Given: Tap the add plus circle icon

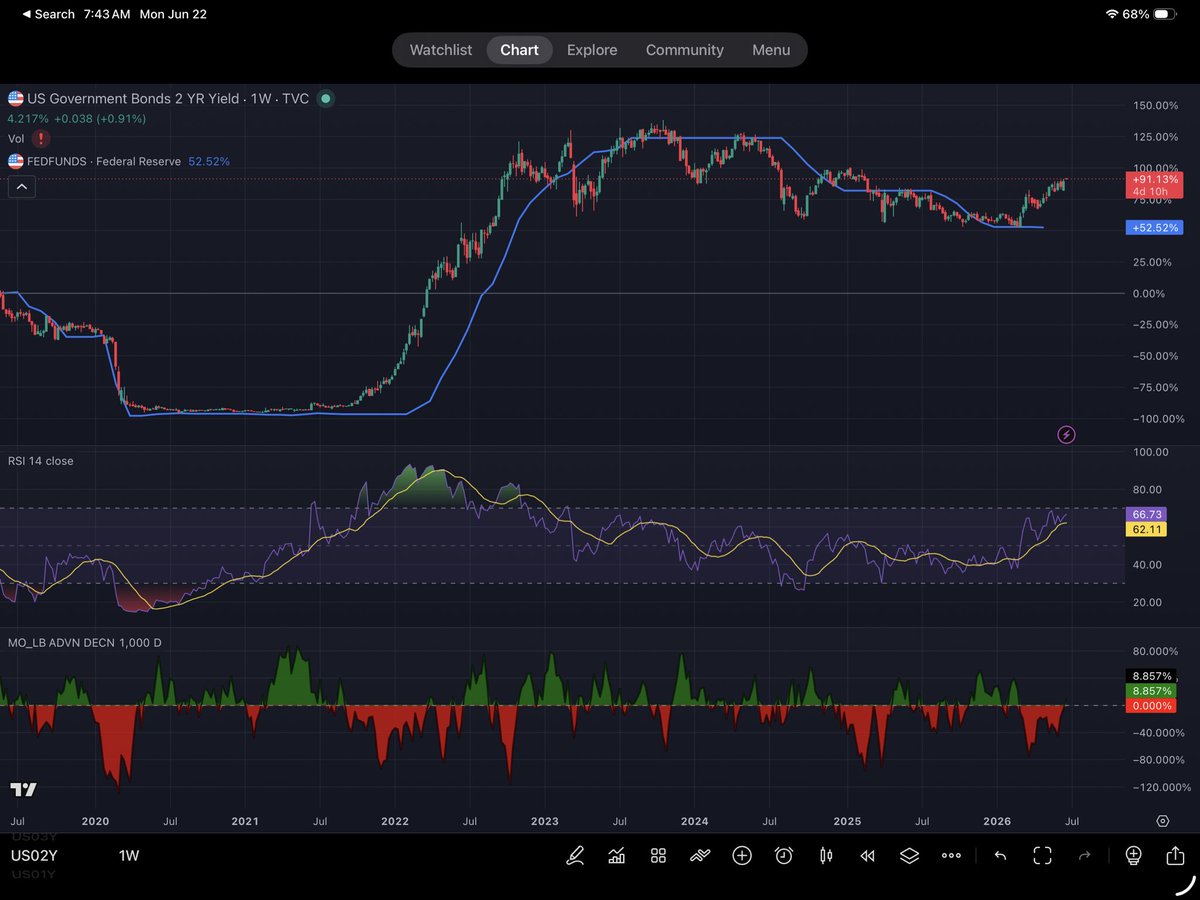Looking at the screenshot, I should point(742,855).
